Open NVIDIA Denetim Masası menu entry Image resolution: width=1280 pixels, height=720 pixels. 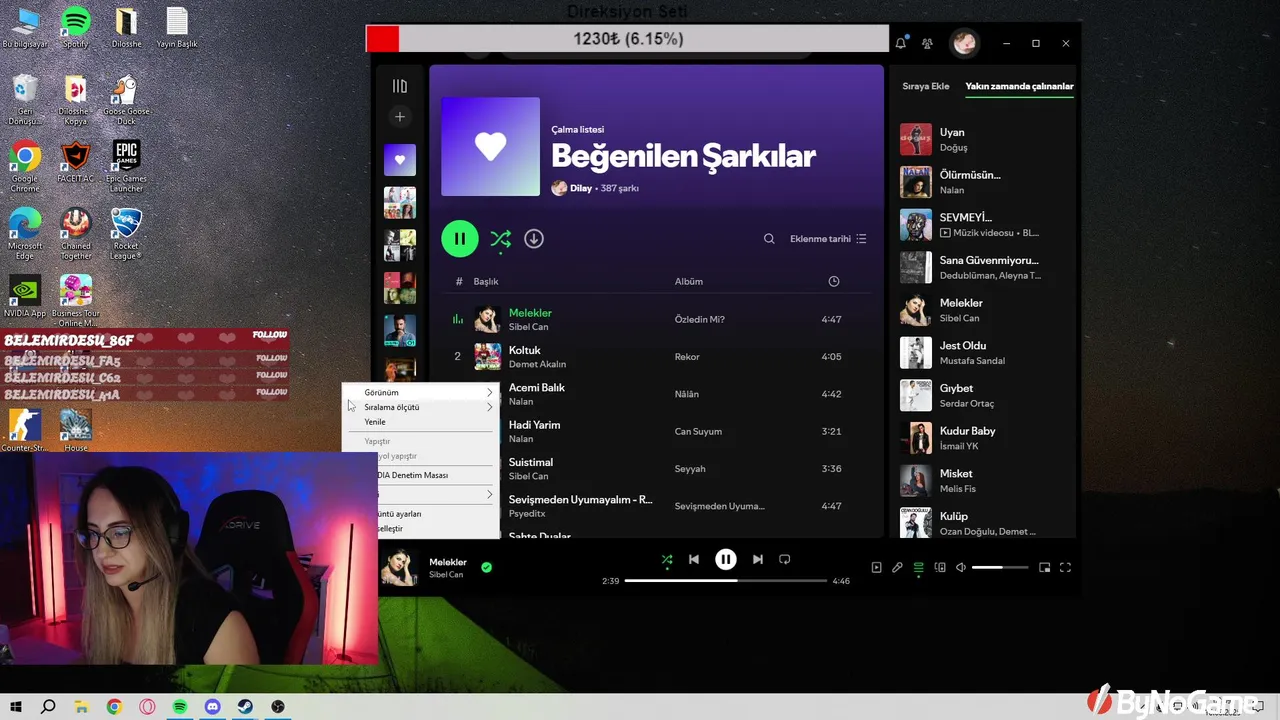tap(437, 475)
